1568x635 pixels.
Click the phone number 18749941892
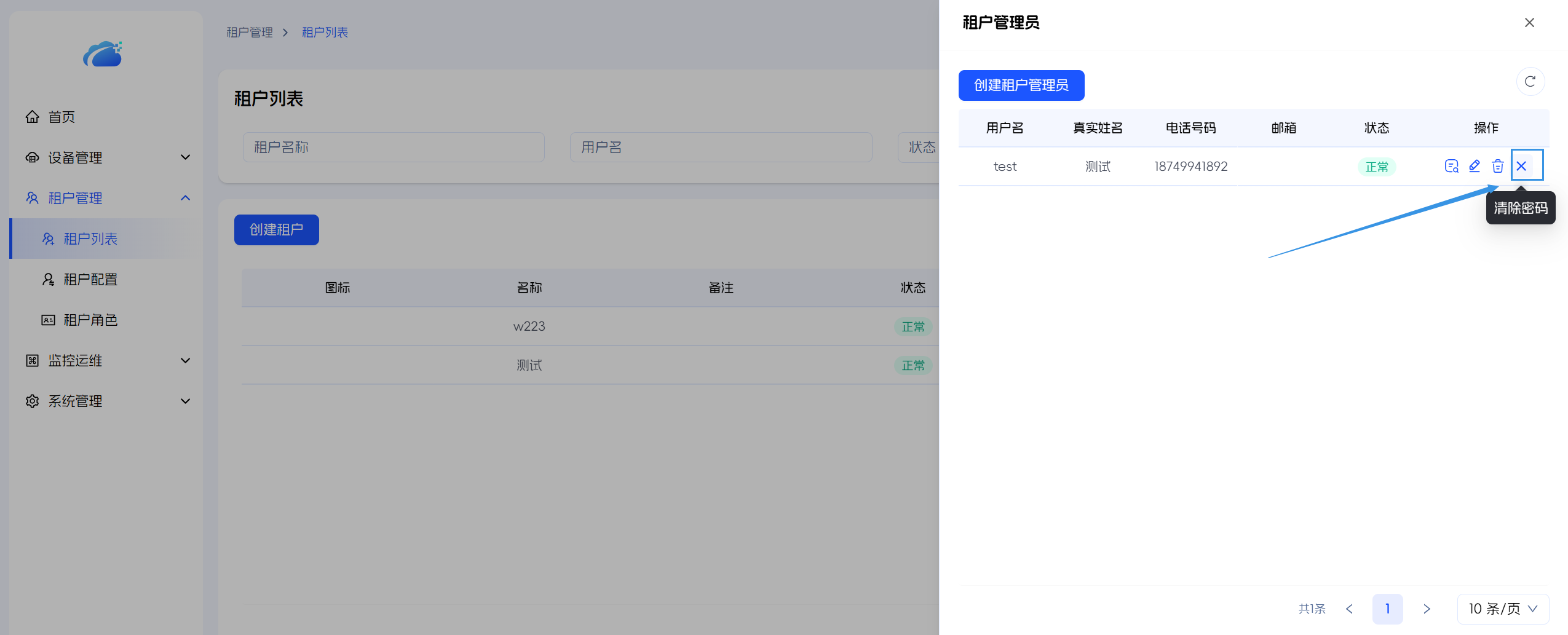coord(1191,167)
